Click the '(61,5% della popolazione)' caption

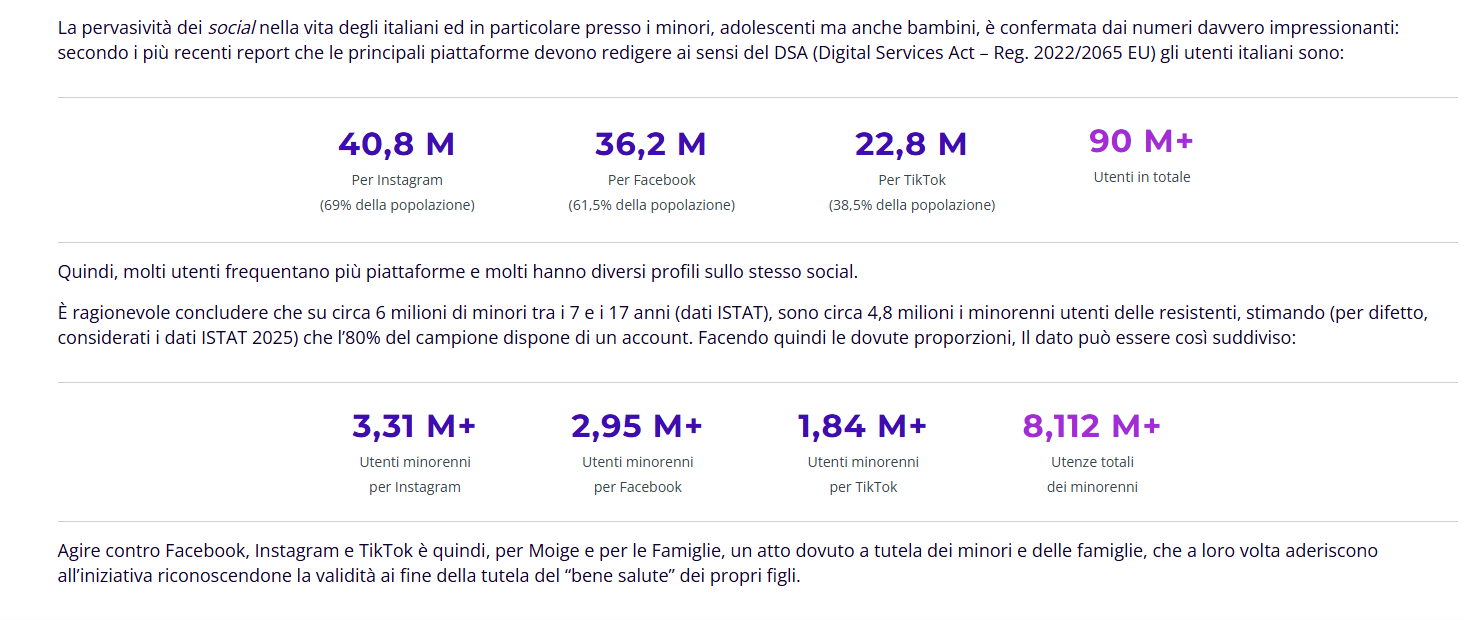point(651,205)
